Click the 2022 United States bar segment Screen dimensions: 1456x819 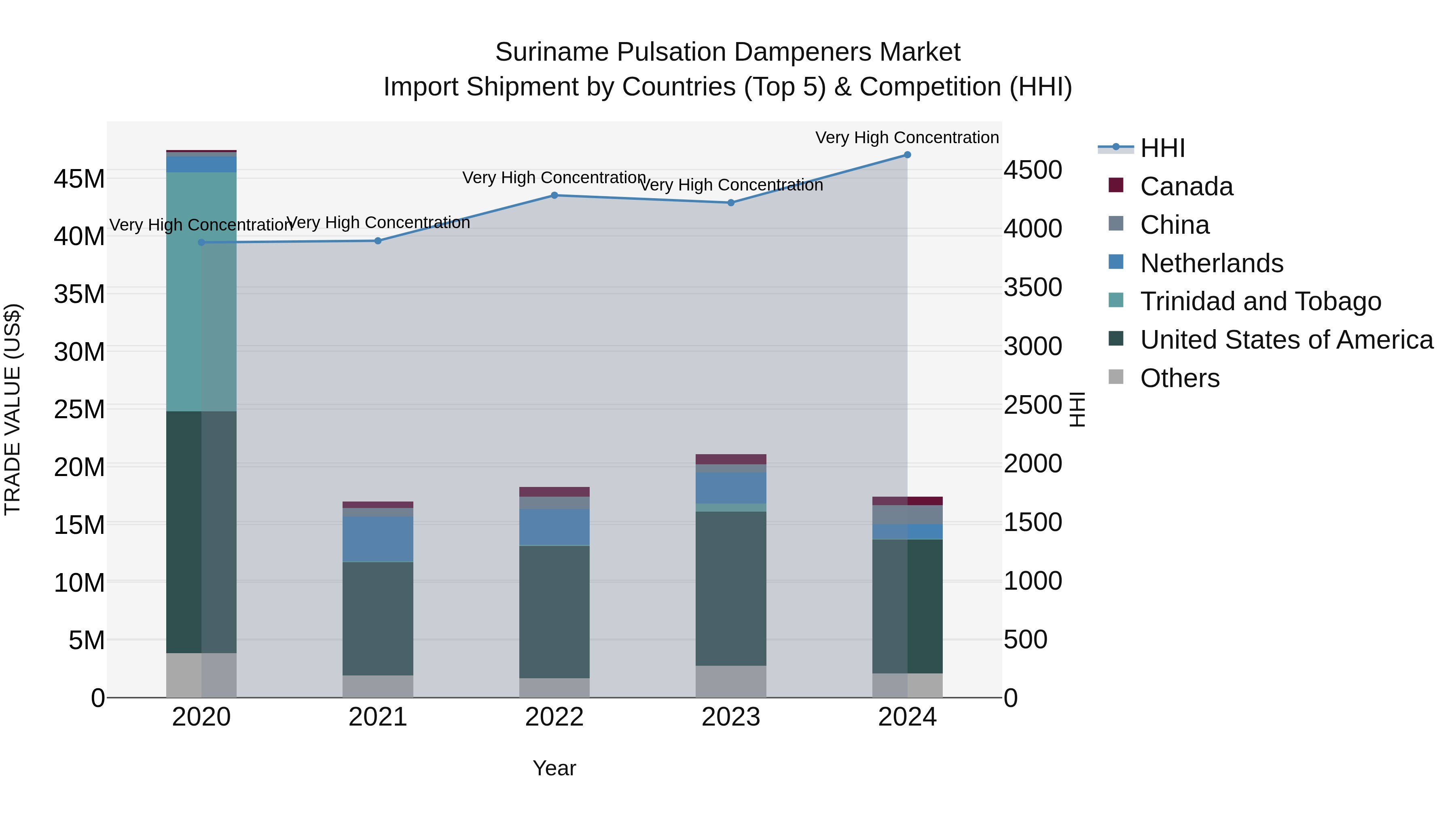point(554,612)
